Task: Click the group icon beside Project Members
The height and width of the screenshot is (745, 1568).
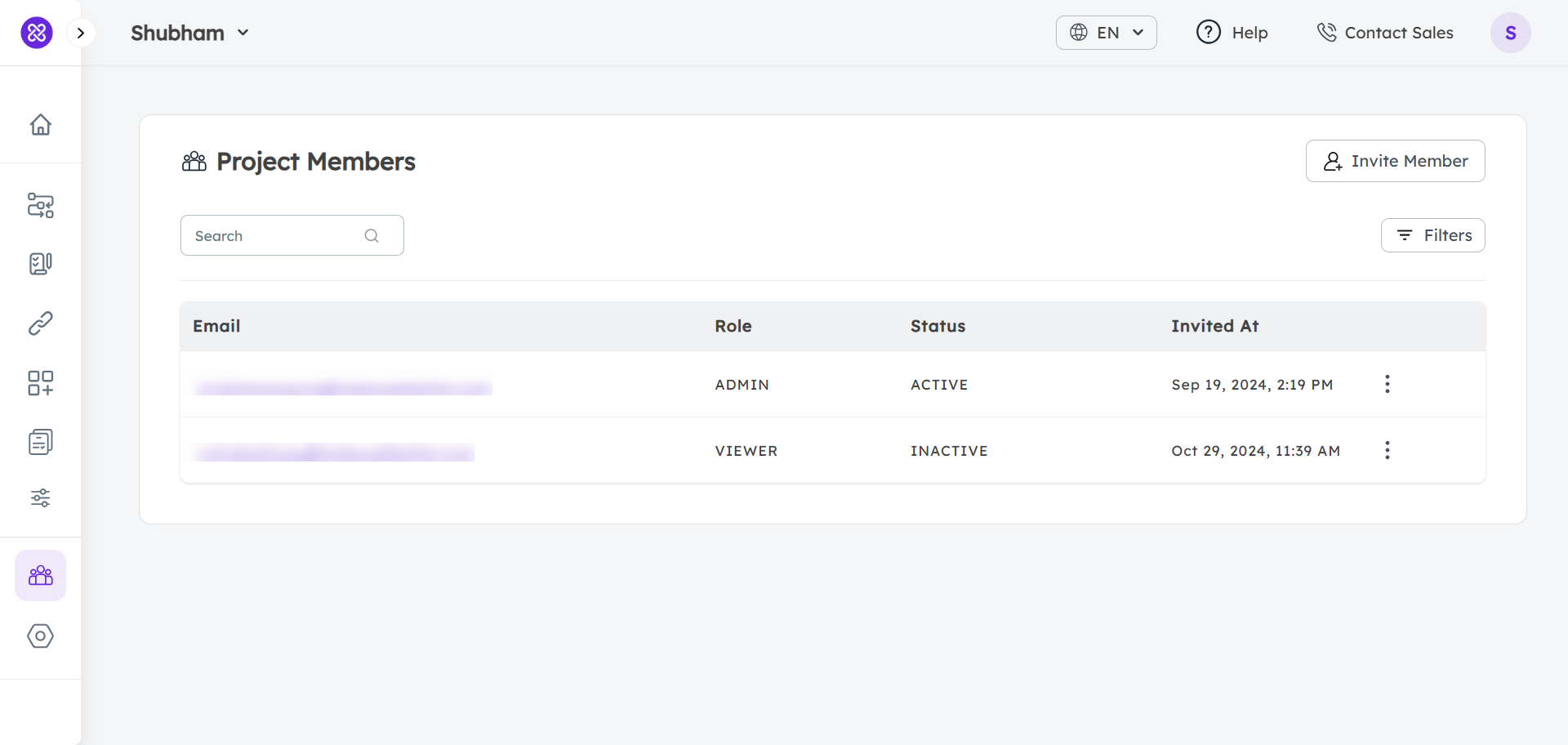Action: (194, 162)
